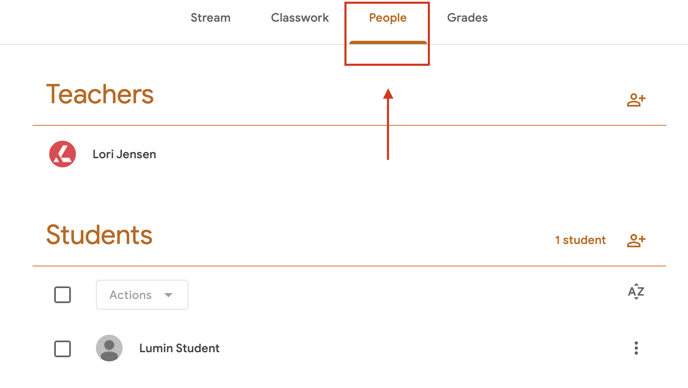The image size is (688, 388).
Task: Click the Lumin Student name
Action: pyautogui.click(x=179, y=348)
